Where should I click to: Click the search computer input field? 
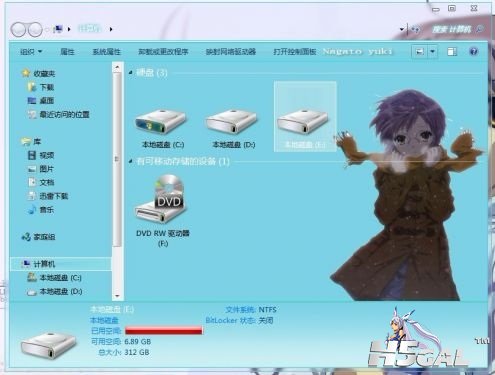(452, 29)
